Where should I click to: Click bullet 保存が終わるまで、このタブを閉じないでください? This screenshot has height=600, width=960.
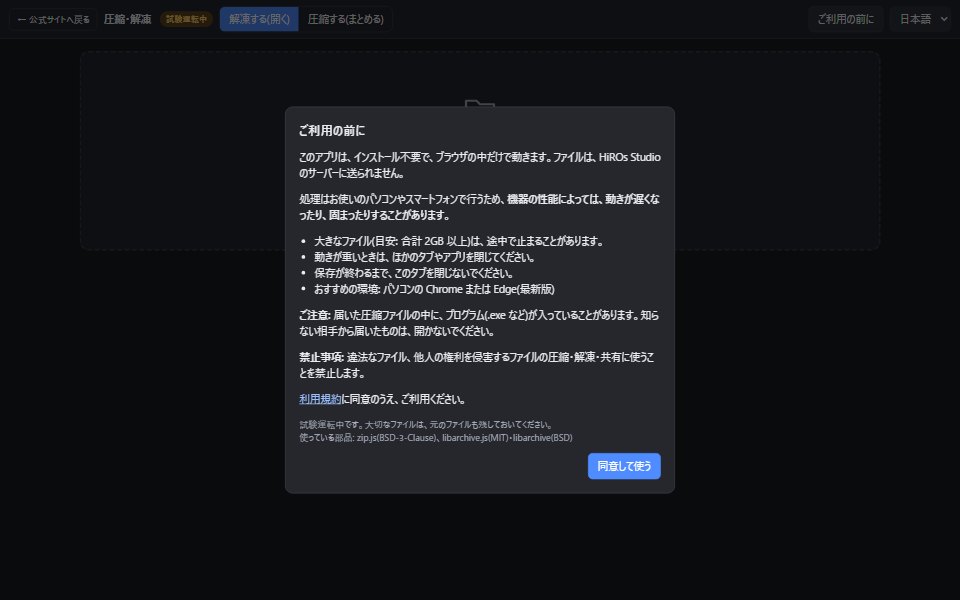(413, 273)
